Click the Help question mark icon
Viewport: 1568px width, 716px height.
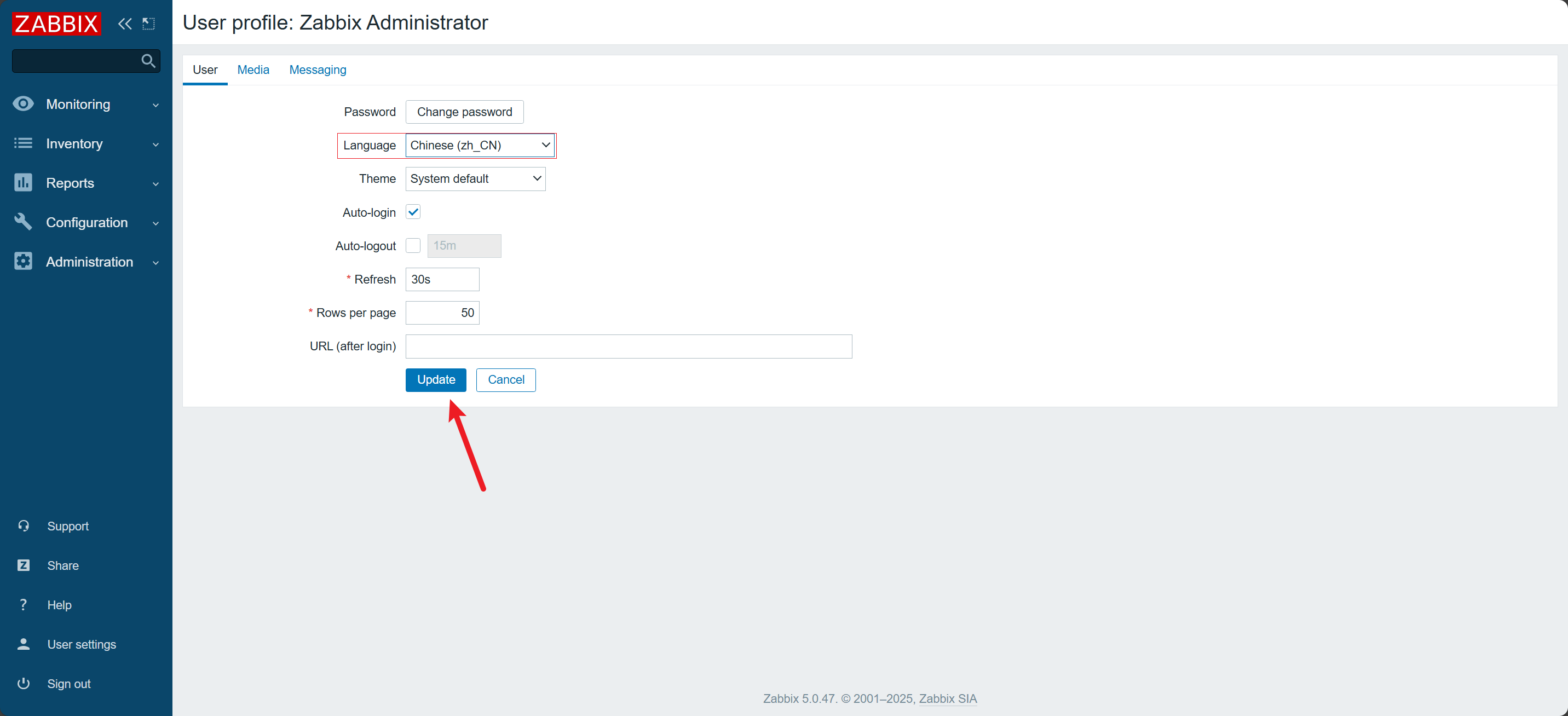tap(23, 604)
